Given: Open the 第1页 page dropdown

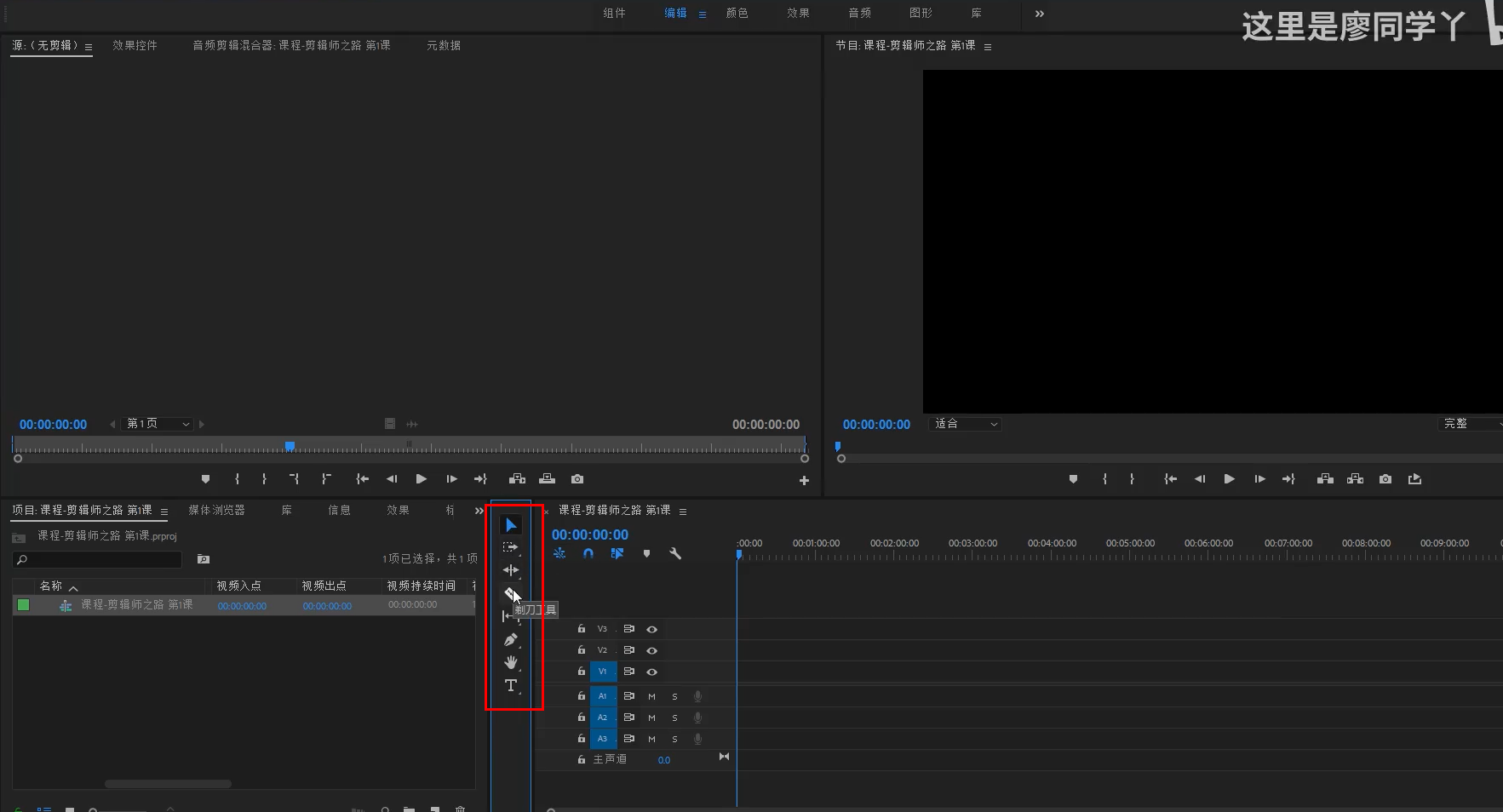Looking at the screenshot, I should point(158,424).
